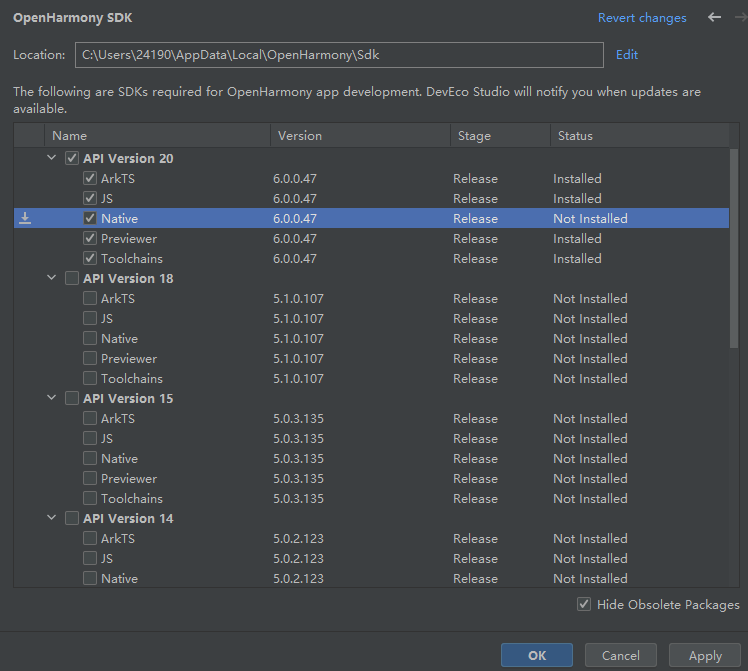Viewport: 748px width, 671px height.
Task: Check JS 5.0.2.123 checkbox
Action: point(90,559)
